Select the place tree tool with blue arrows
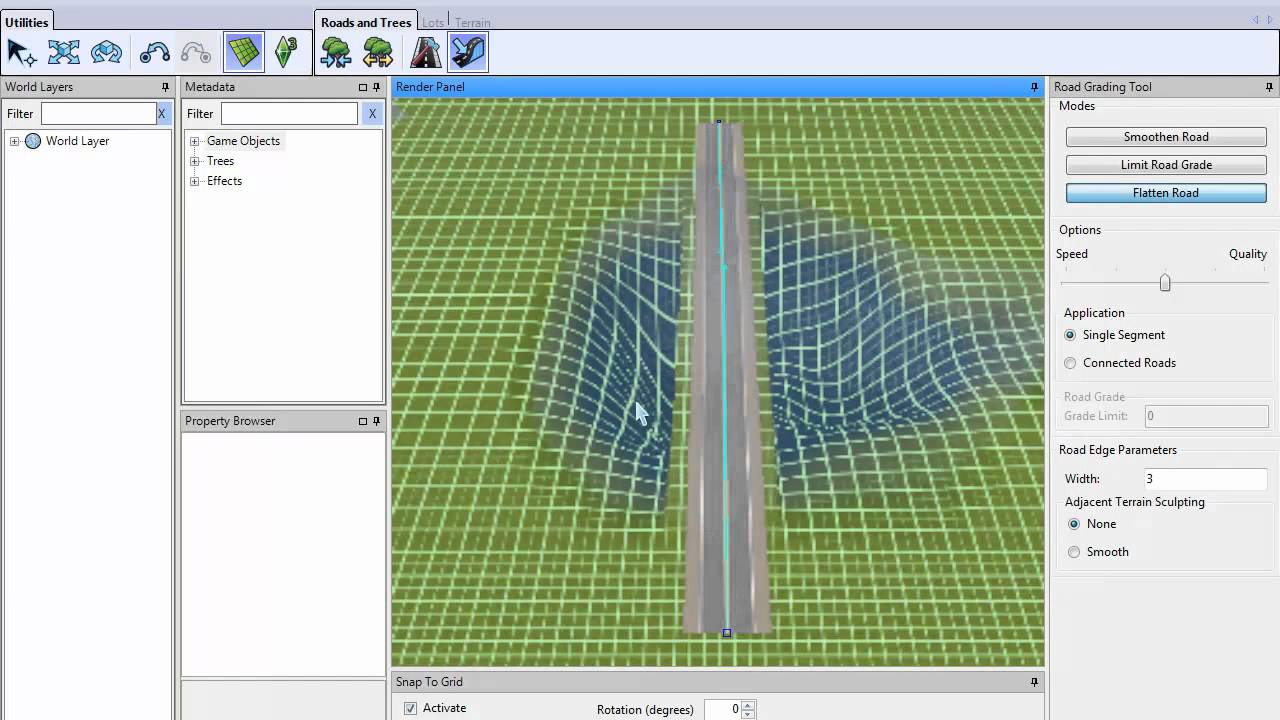The image size is (1280, 720). [x=336, y=52]
